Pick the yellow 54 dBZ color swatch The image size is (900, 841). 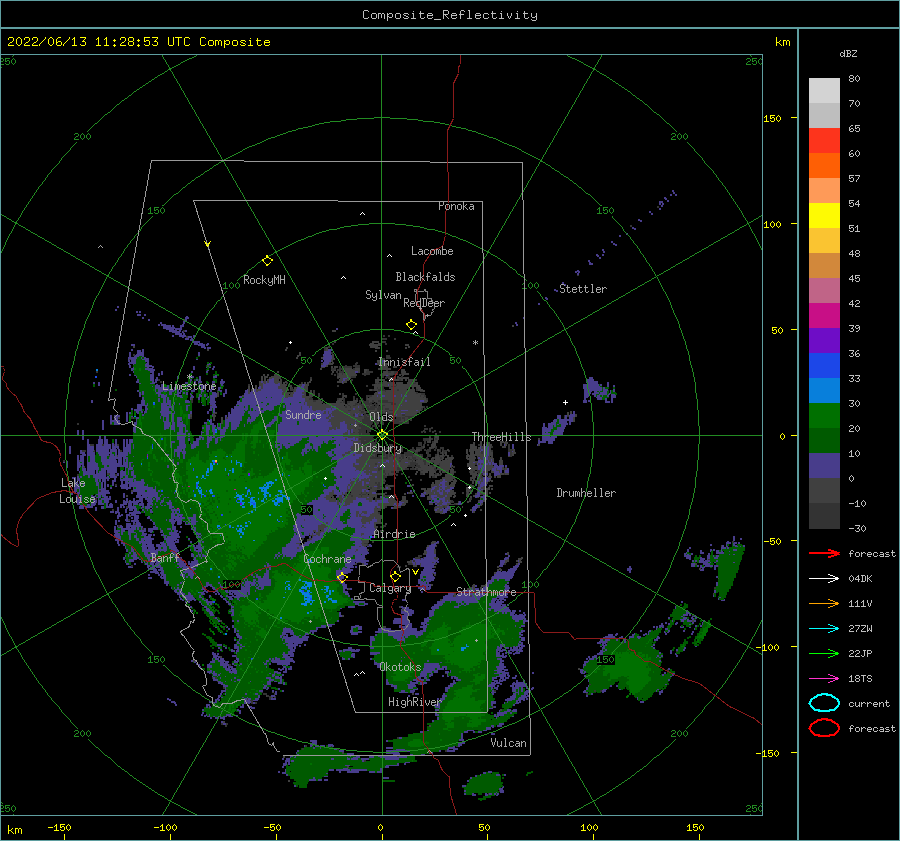tap(824, 215)
